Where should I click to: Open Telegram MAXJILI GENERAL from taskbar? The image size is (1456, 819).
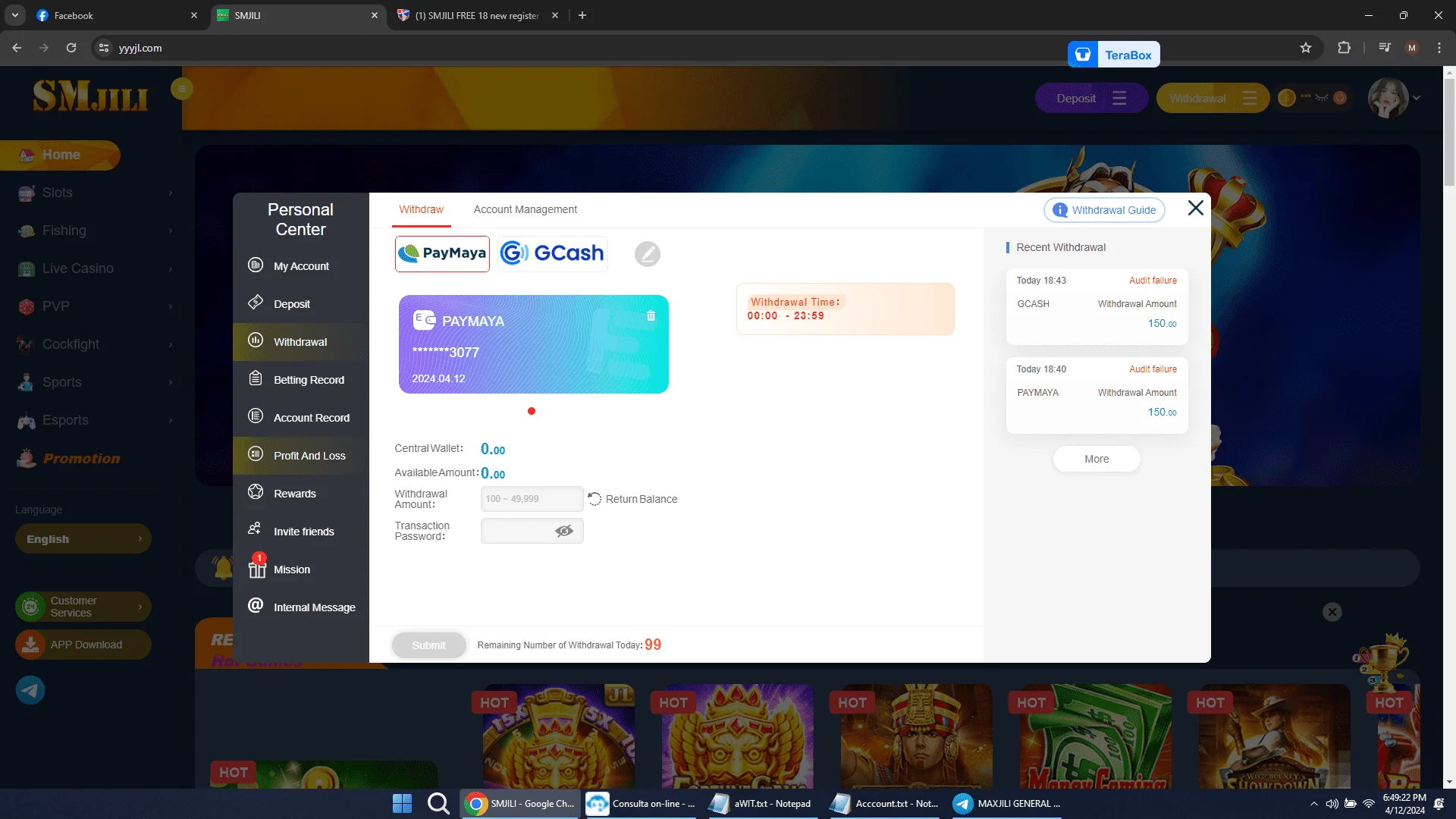[x=1007, y=804]
